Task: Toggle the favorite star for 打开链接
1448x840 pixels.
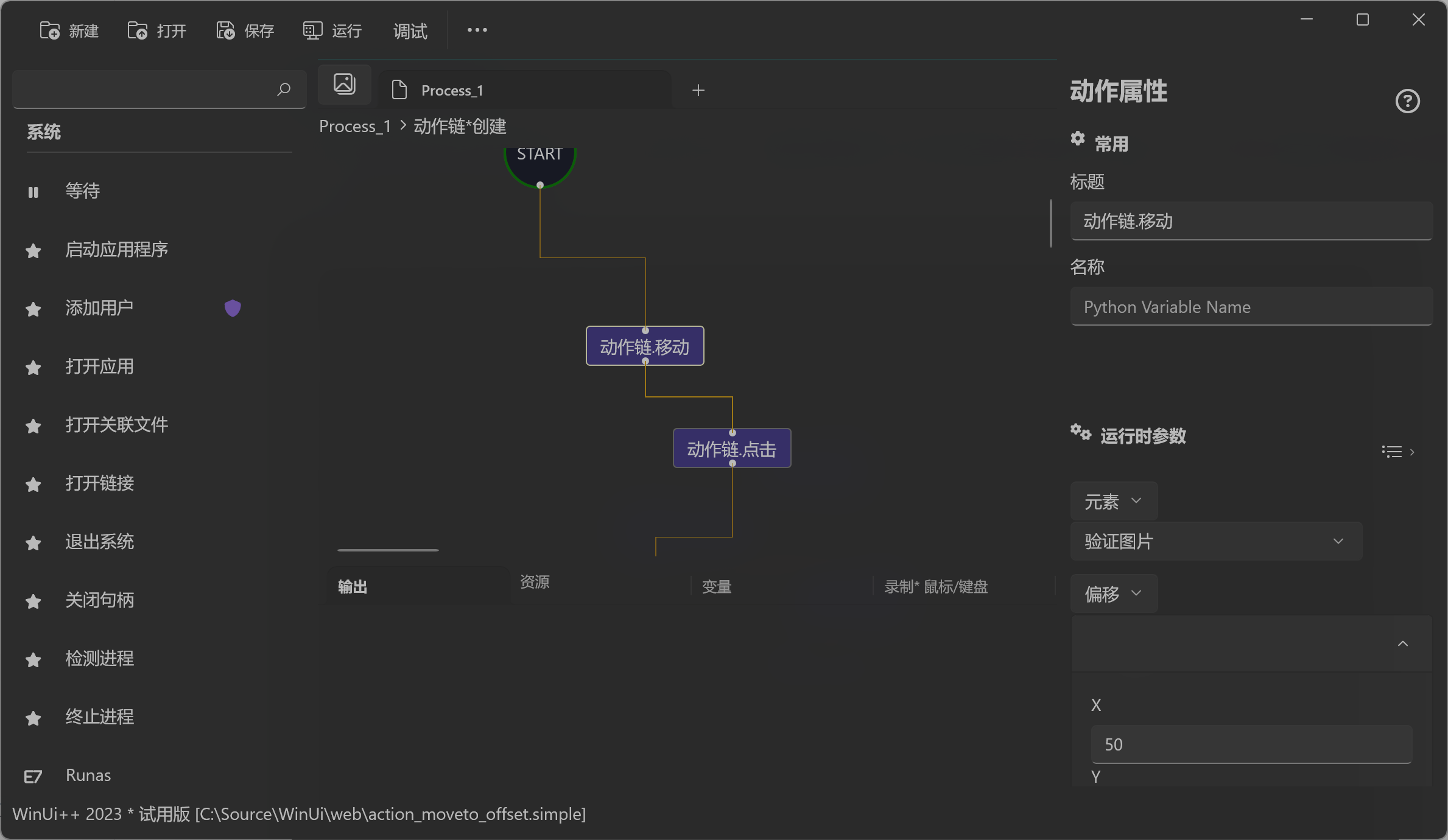Action: pyautogui.click(x=33, y=485)
